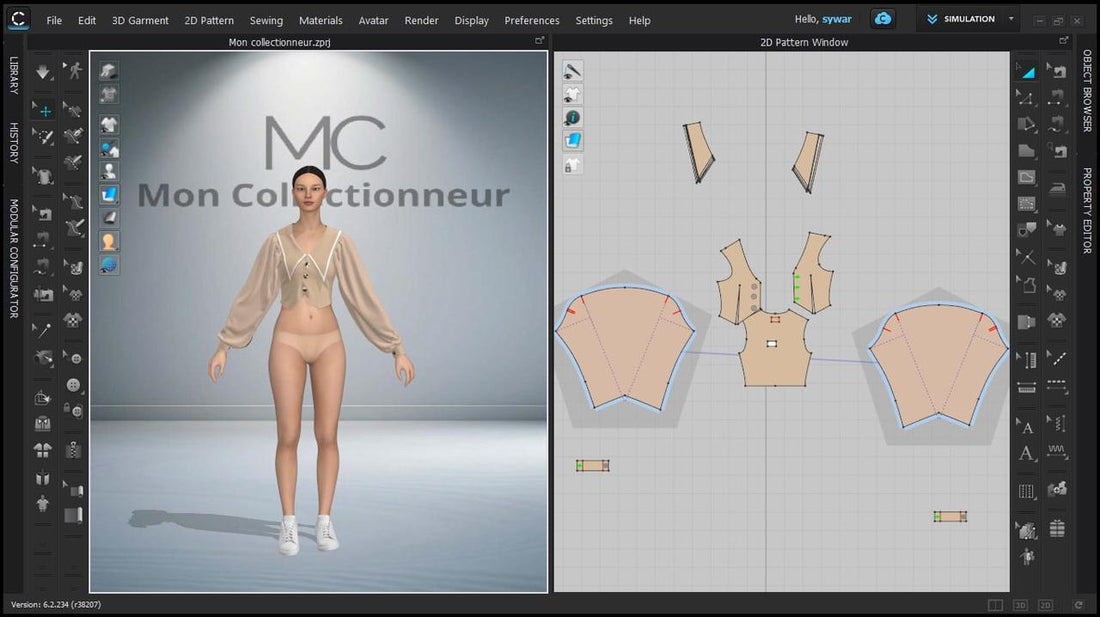The height and width of the screenshot is (617, 1100).
Task: Pop out the 2D Pattern Window
Action: 1001,41
